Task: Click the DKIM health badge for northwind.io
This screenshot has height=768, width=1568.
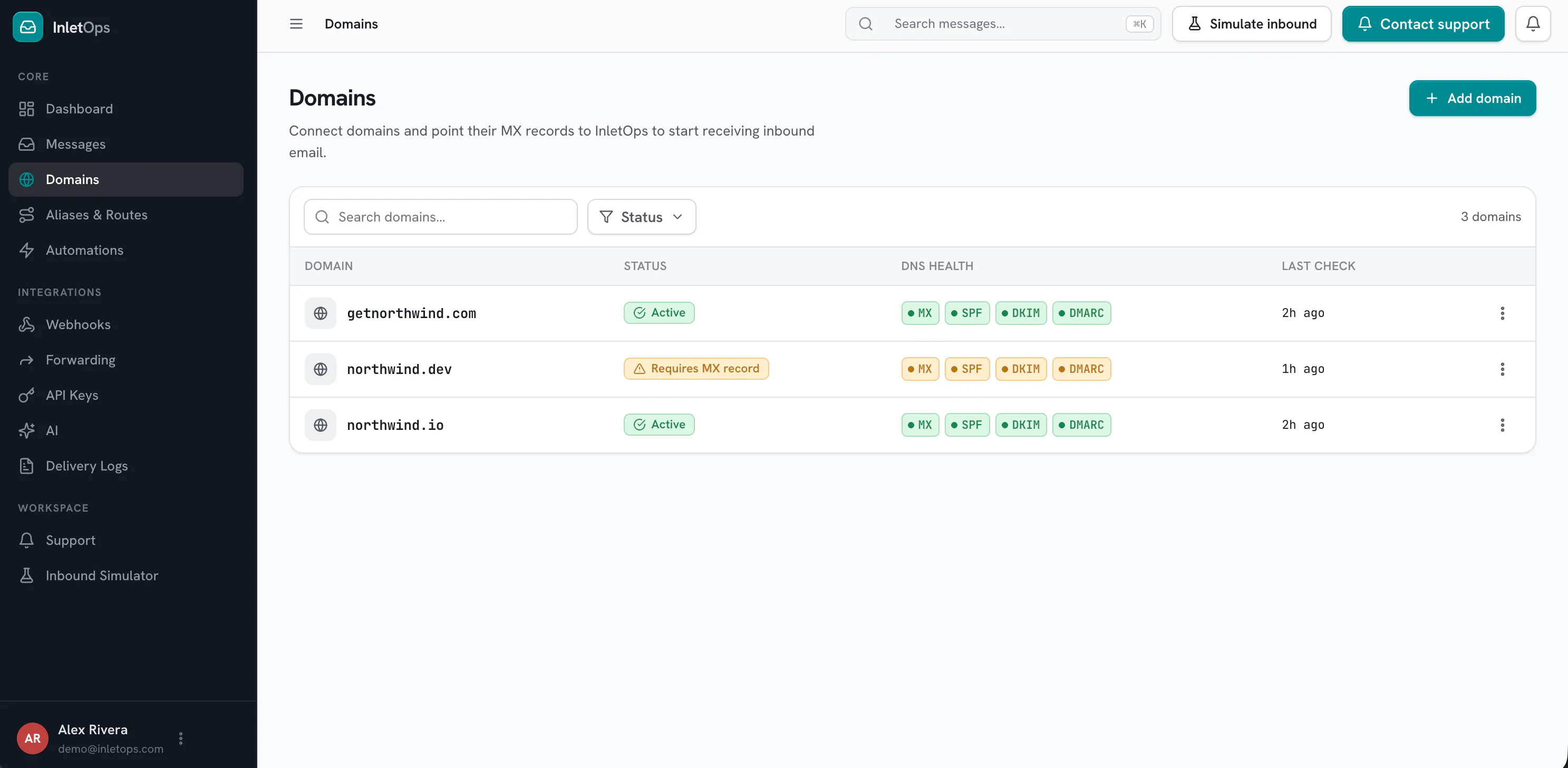Action: pos(1021,425)
